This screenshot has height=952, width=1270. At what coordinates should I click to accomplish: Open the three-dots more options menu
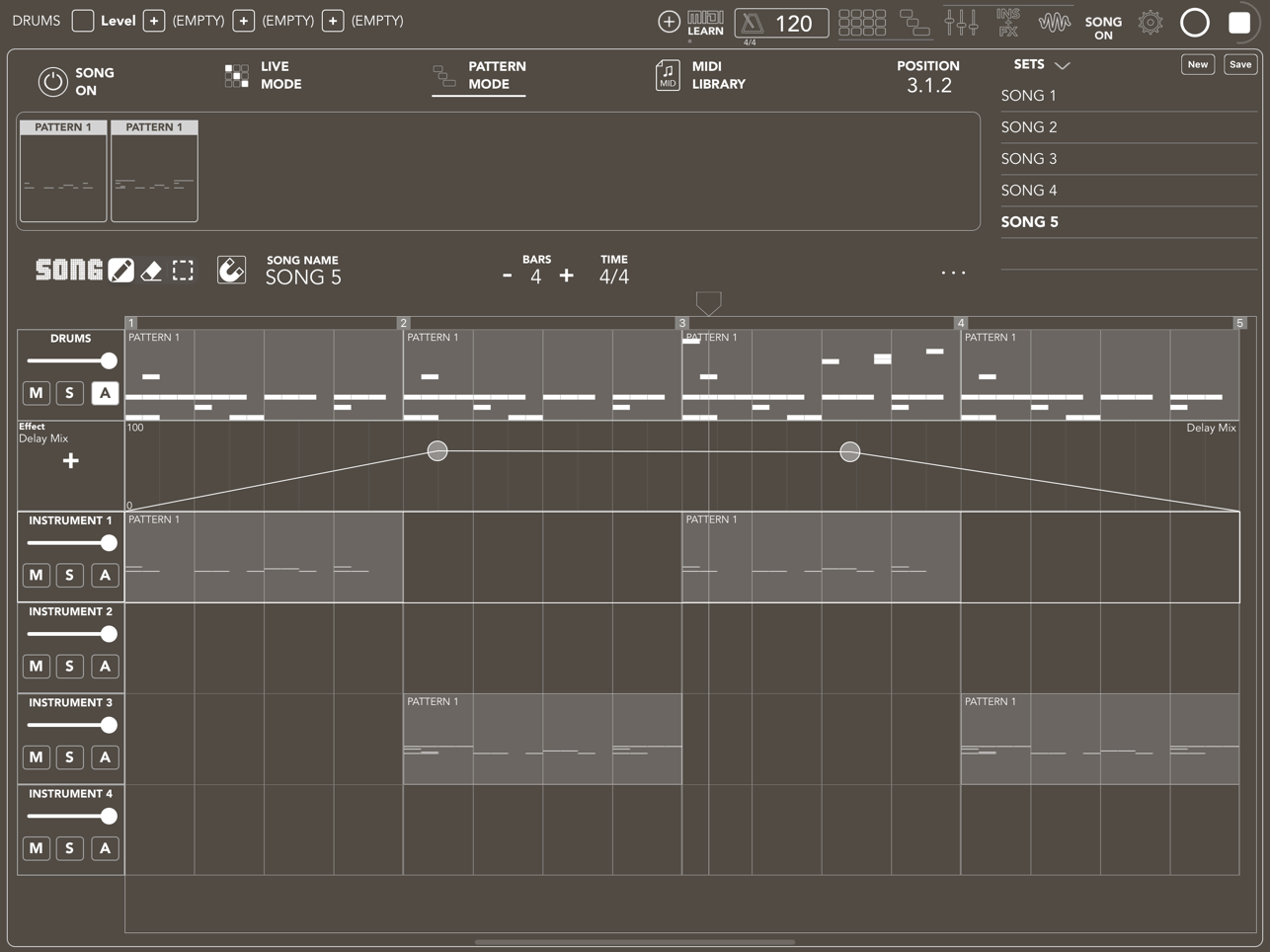tap(953, 273)
